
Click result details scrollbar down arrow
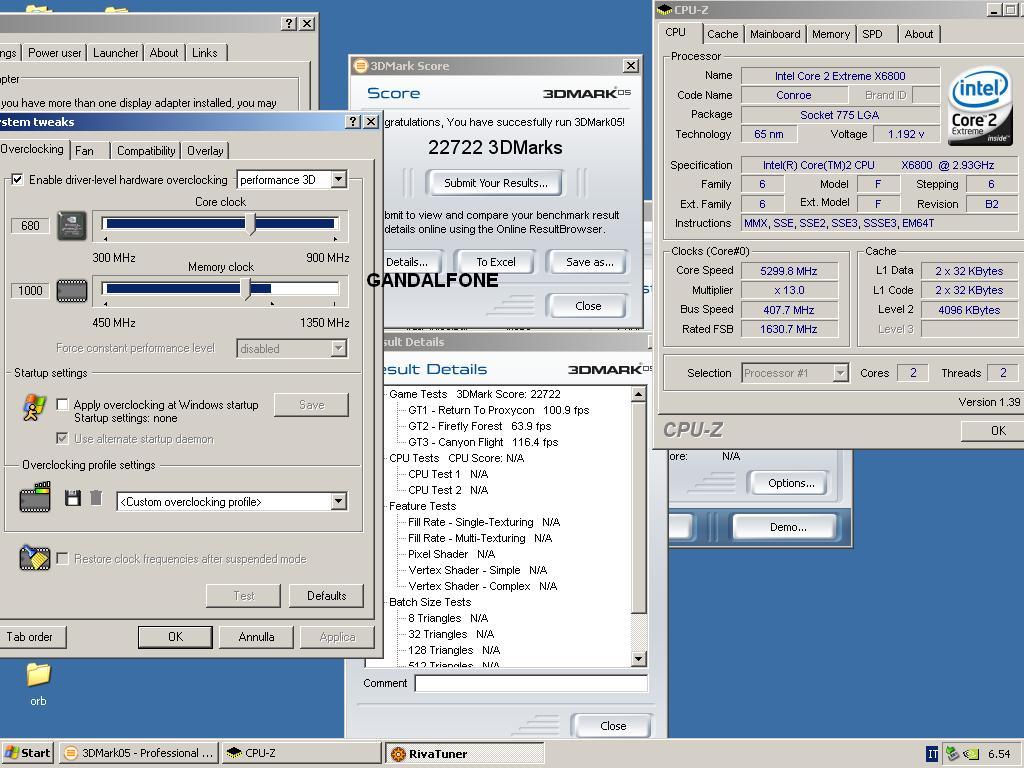click(639, 658)
